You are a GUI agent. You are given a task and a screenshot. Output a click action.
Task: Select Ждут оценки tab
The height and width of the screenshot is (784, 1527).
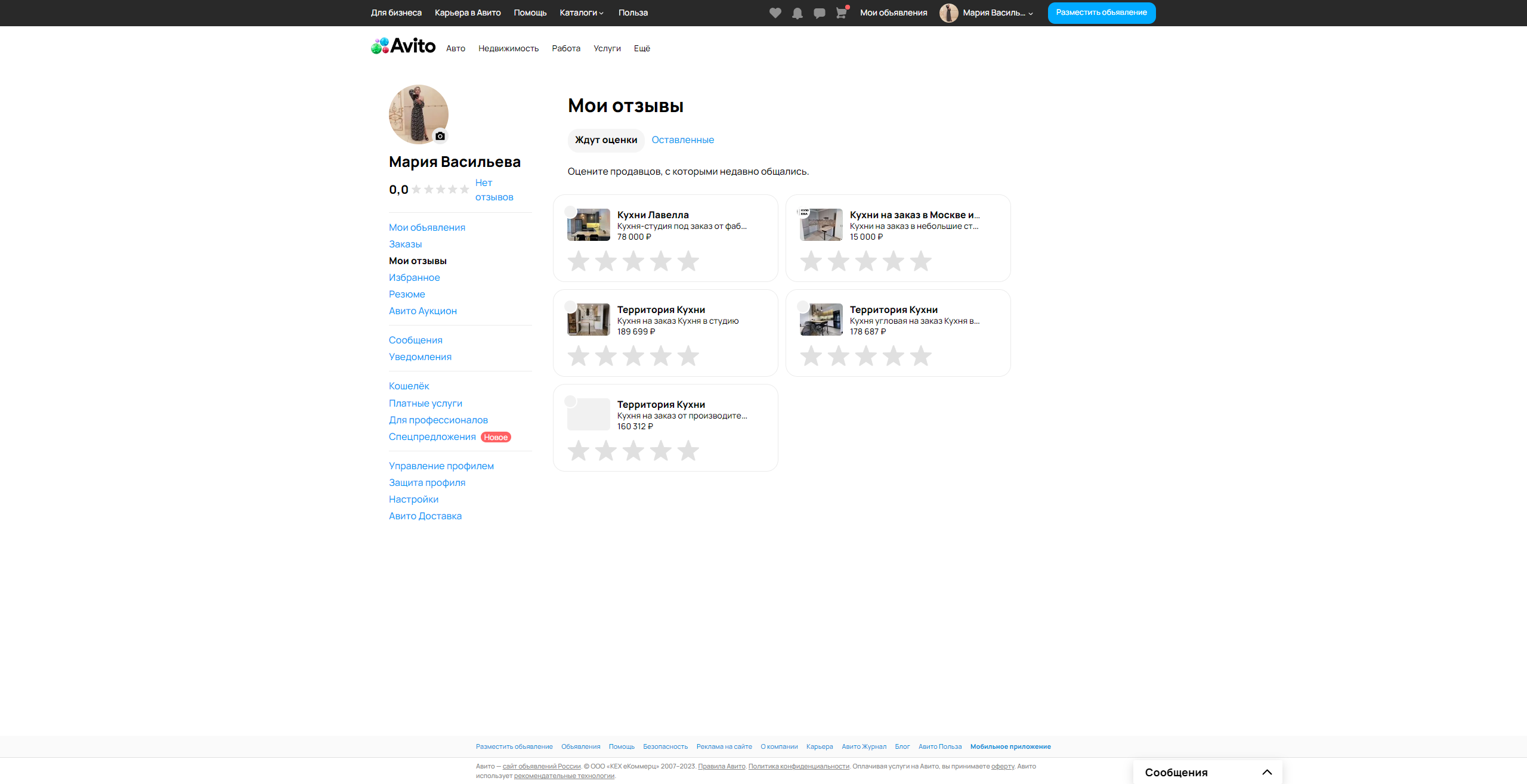coord(605,140)
